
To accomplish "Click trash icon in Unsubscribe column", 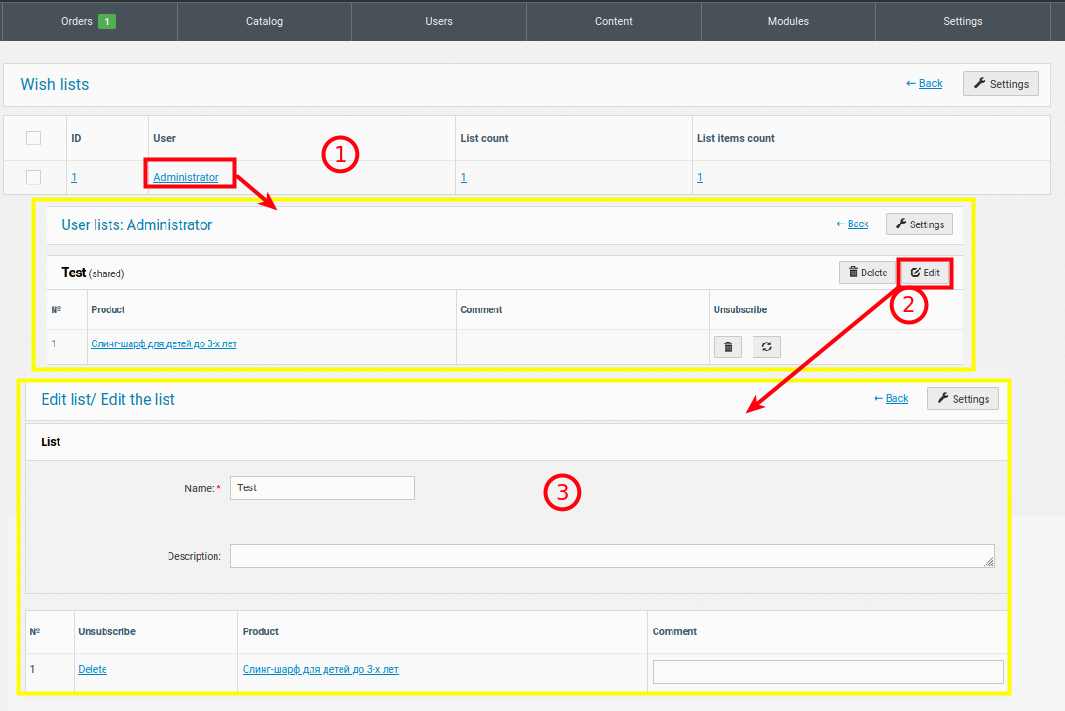I will [x=728, y=346].
